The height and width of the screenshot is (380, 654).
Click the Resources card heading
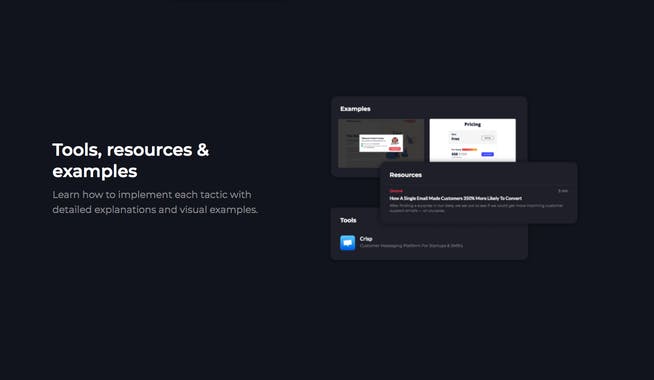pos(405,175)
